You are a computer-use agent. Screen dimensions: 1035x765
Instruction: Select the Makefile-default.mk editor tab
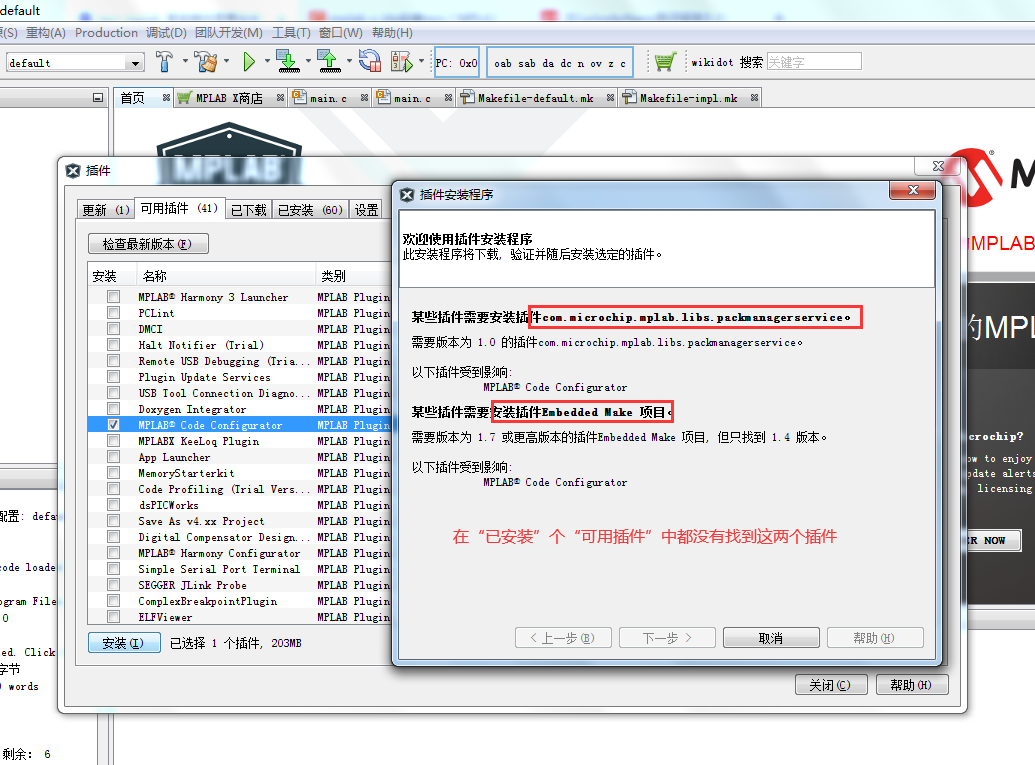point(535,98)
